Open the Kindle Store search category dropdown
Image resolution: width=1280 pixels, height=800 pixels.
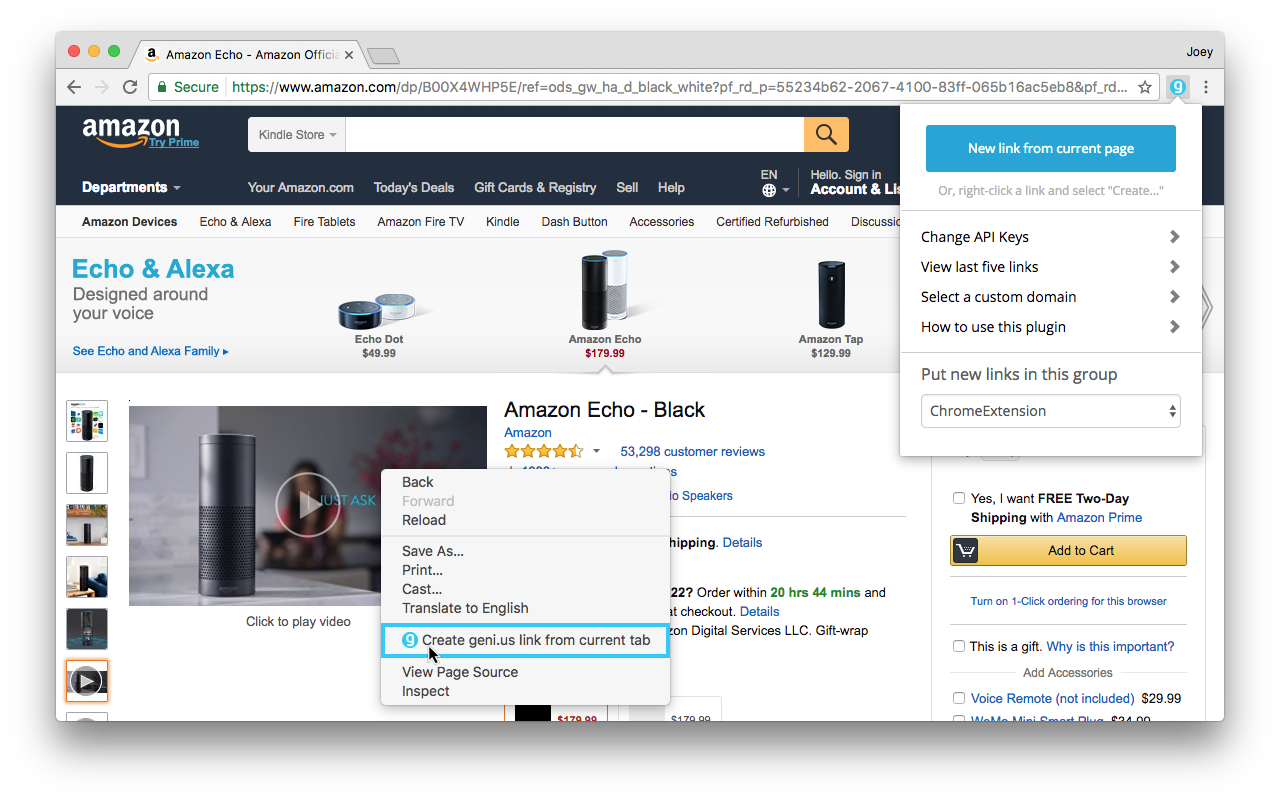coord(297,135)
